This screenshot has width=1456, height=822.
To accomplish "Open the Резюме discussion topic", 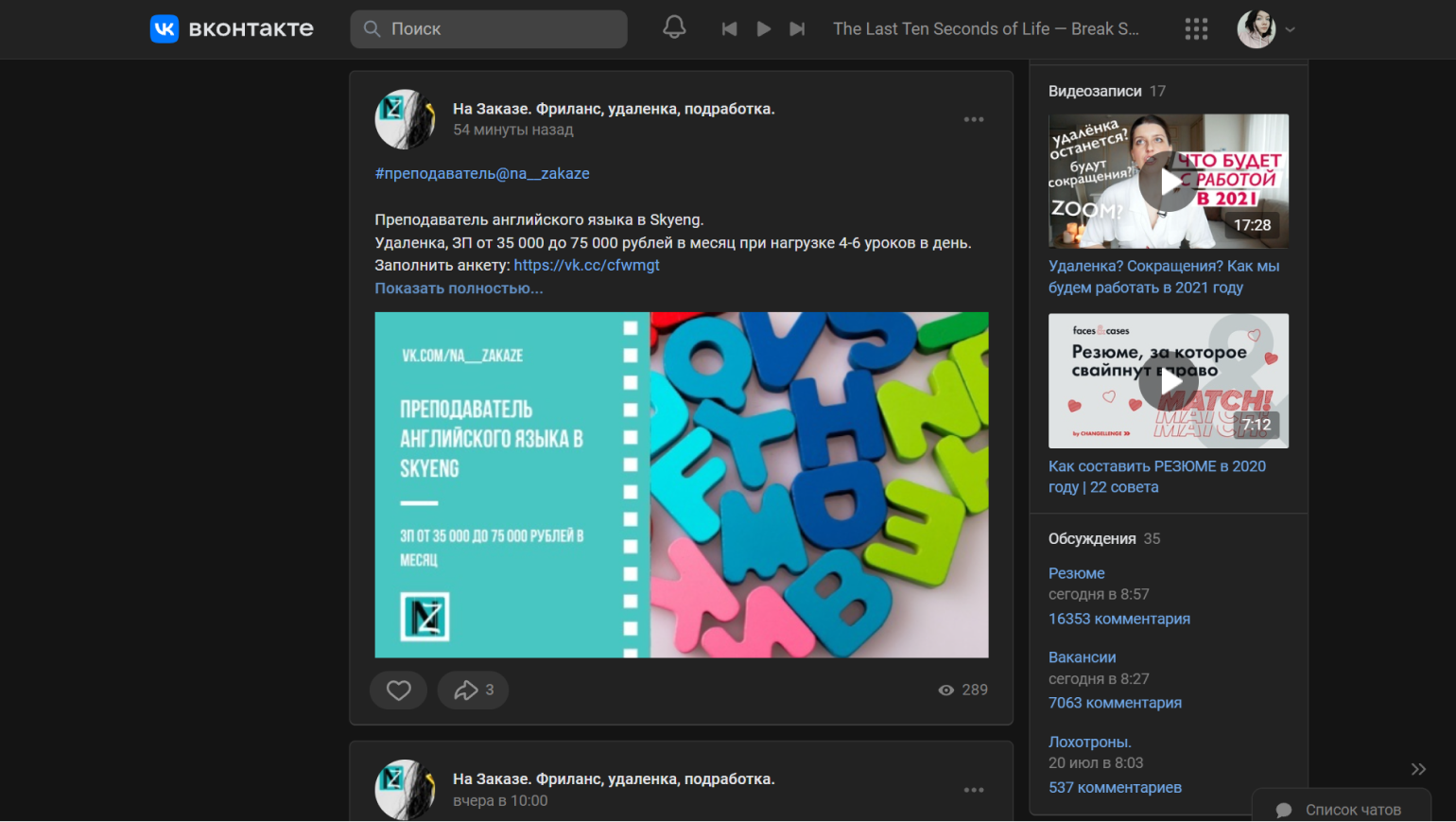I will (x=1076, y=573).
